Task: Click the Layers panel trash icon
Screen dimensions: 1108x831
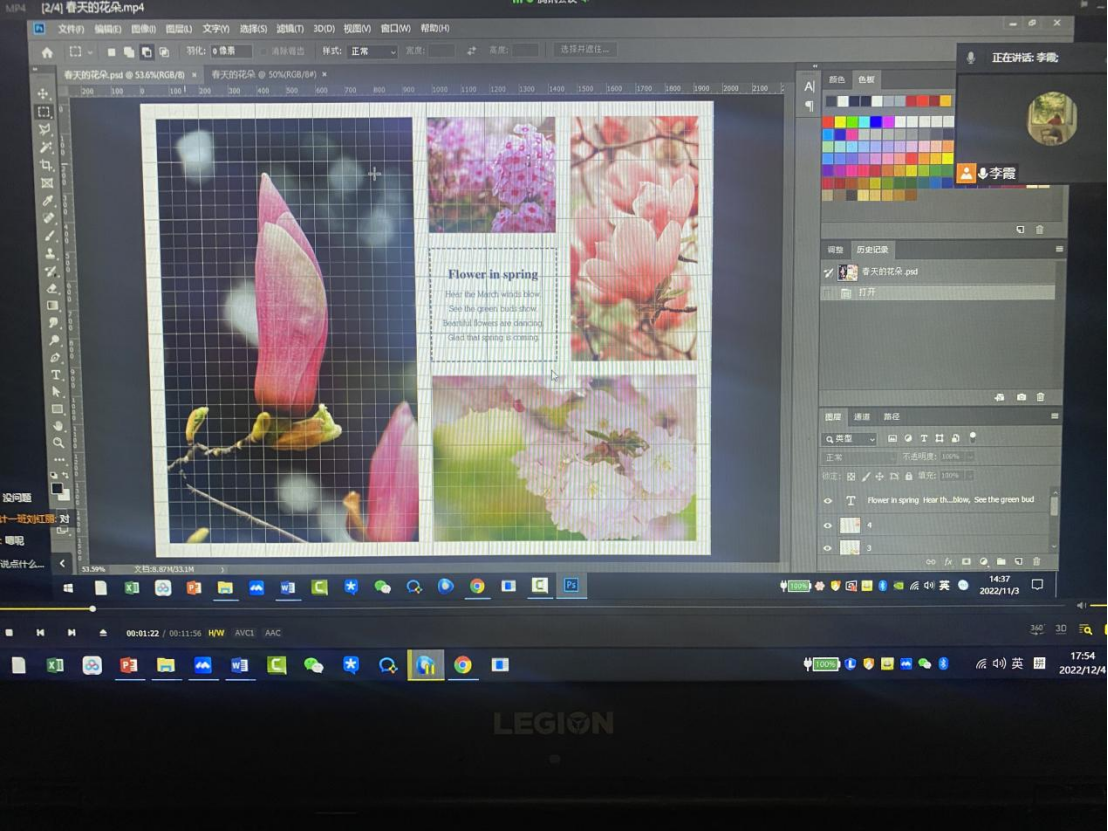Action: [1036, 562]
